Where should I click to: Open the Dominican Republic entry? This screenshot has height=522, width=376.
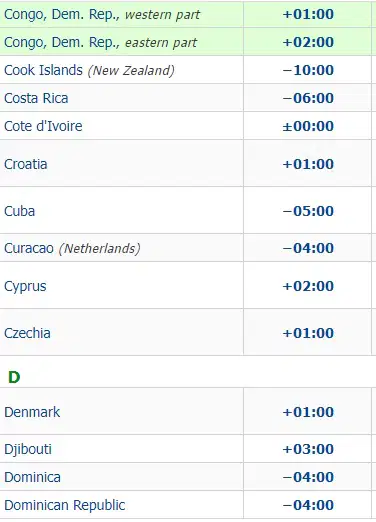[x=65, y=505]
